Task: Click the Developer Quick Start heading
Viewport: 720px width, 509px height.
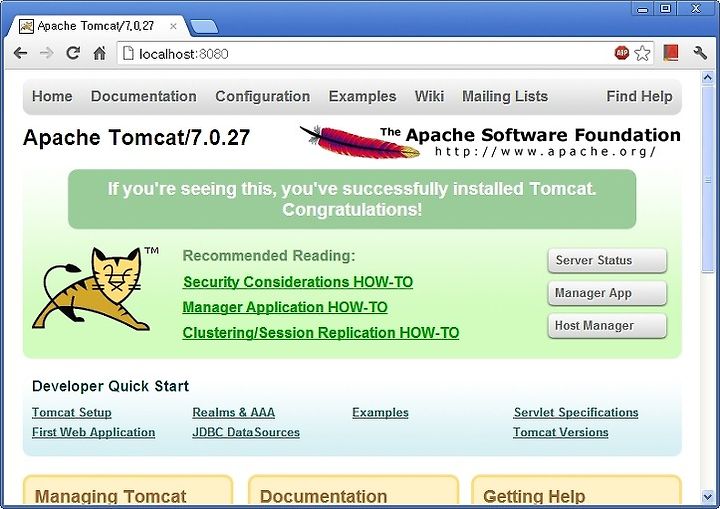Action: (x=110, y=386)
